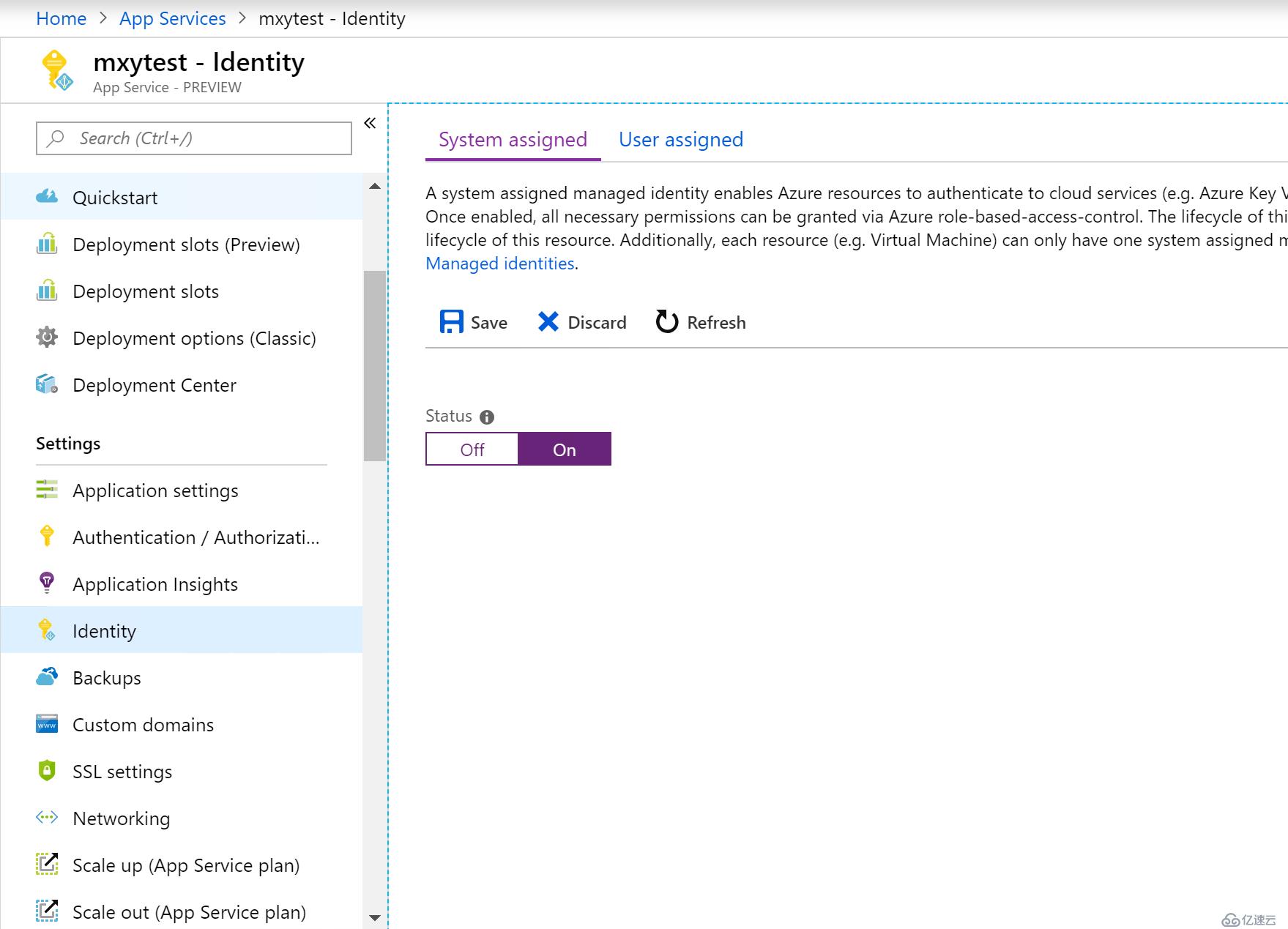Collapse the sidebar with the double chevron
Viewport: 1288px width, 929px height.
point(370,123)
